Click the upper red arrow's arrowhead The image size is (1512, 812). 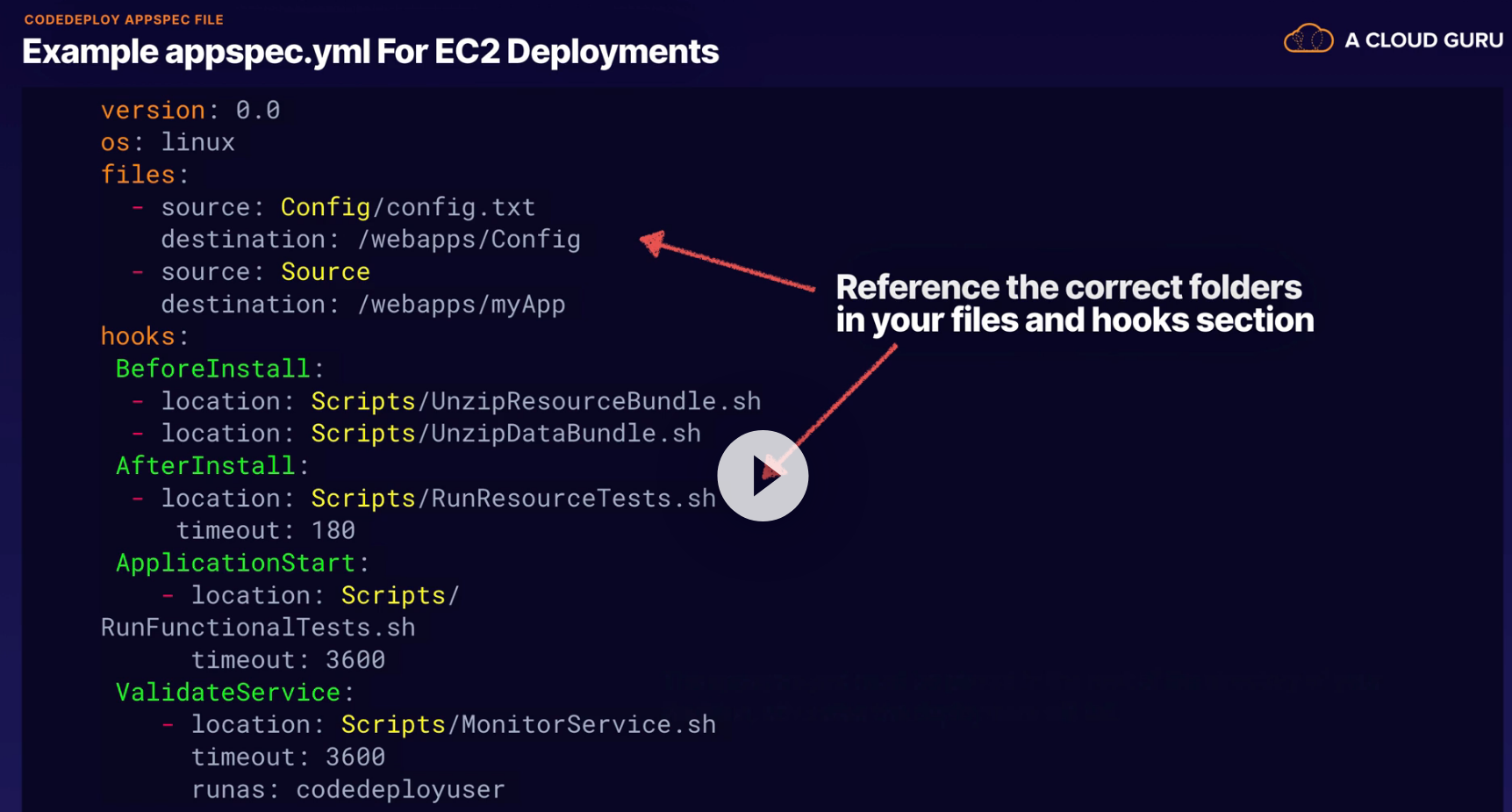pos(652,241)
